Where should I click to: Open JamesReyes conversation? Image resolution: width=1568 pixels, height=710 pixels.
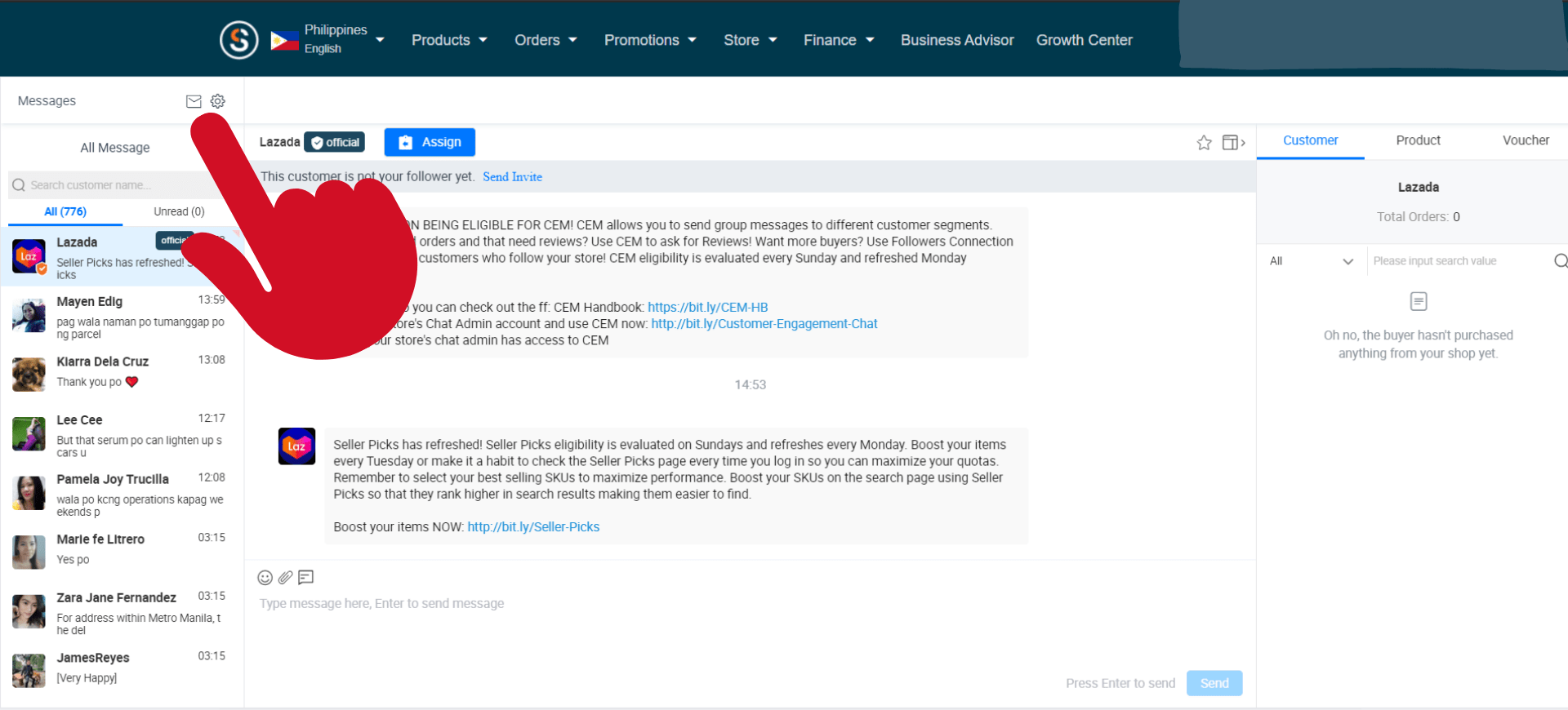(x=122, y=671)
